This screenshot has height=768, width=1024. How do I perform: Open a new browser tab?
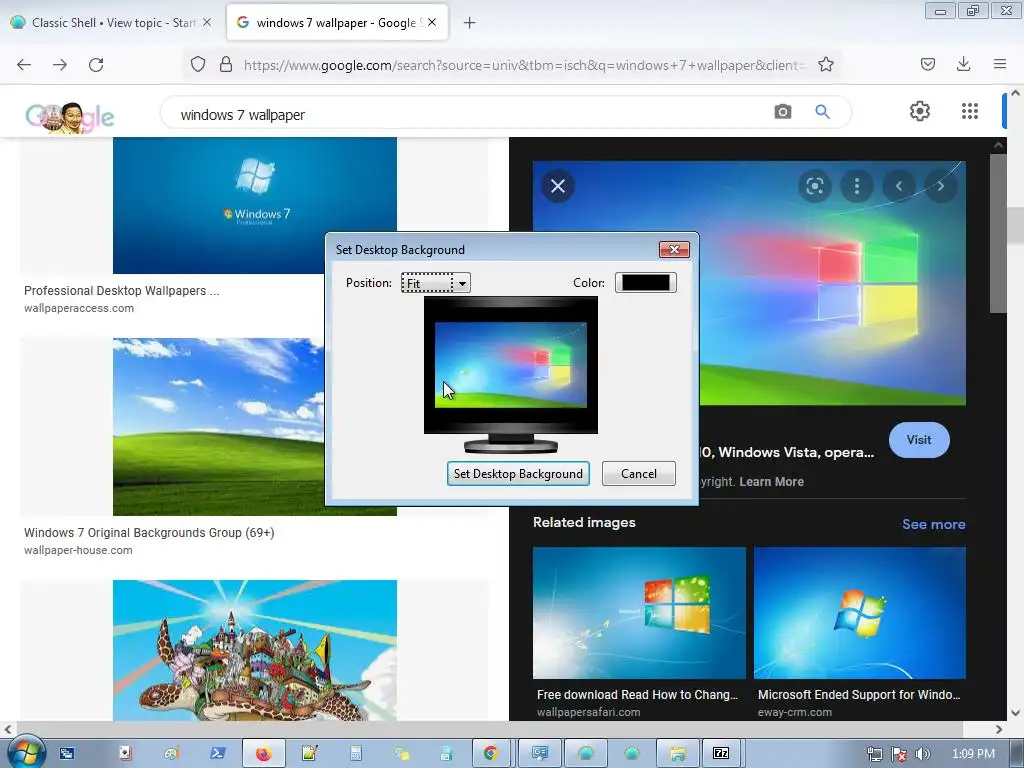pos(470,23)
